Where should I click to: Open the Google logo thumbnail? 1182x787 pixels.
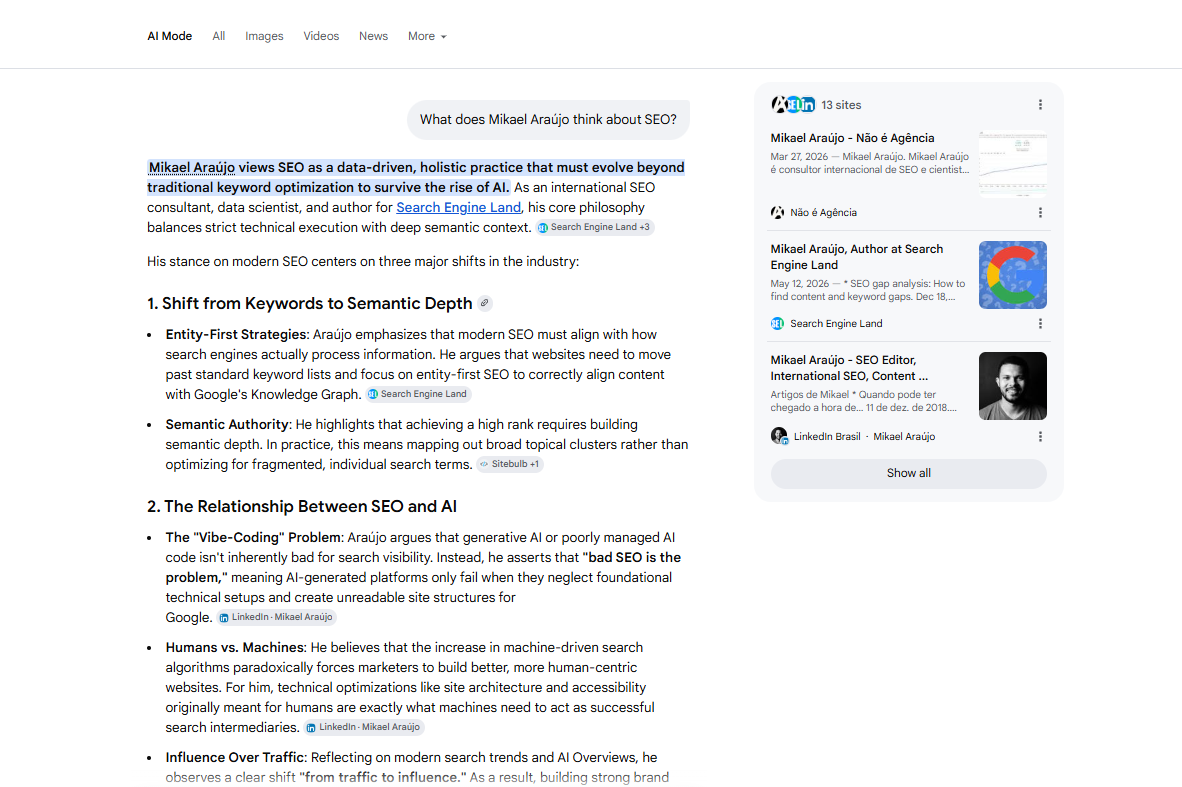[1012, 275]
